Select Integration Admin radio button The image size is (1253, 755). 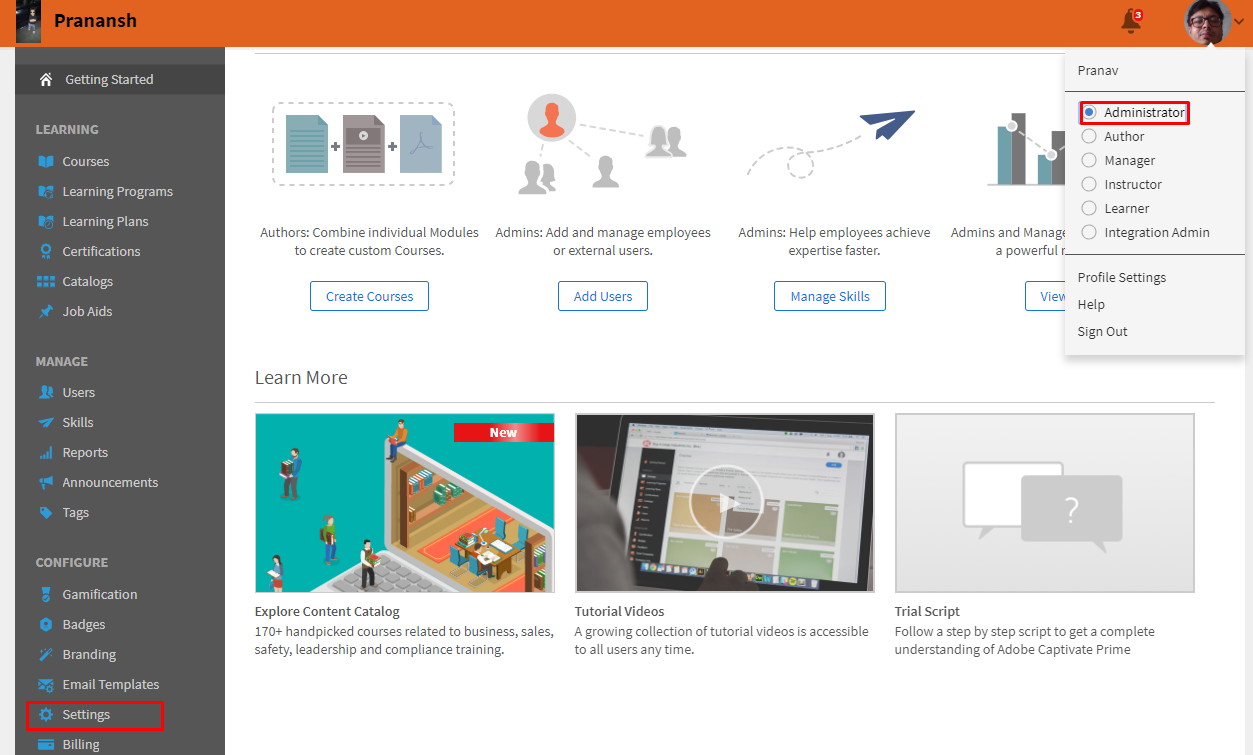point(1089,232)
